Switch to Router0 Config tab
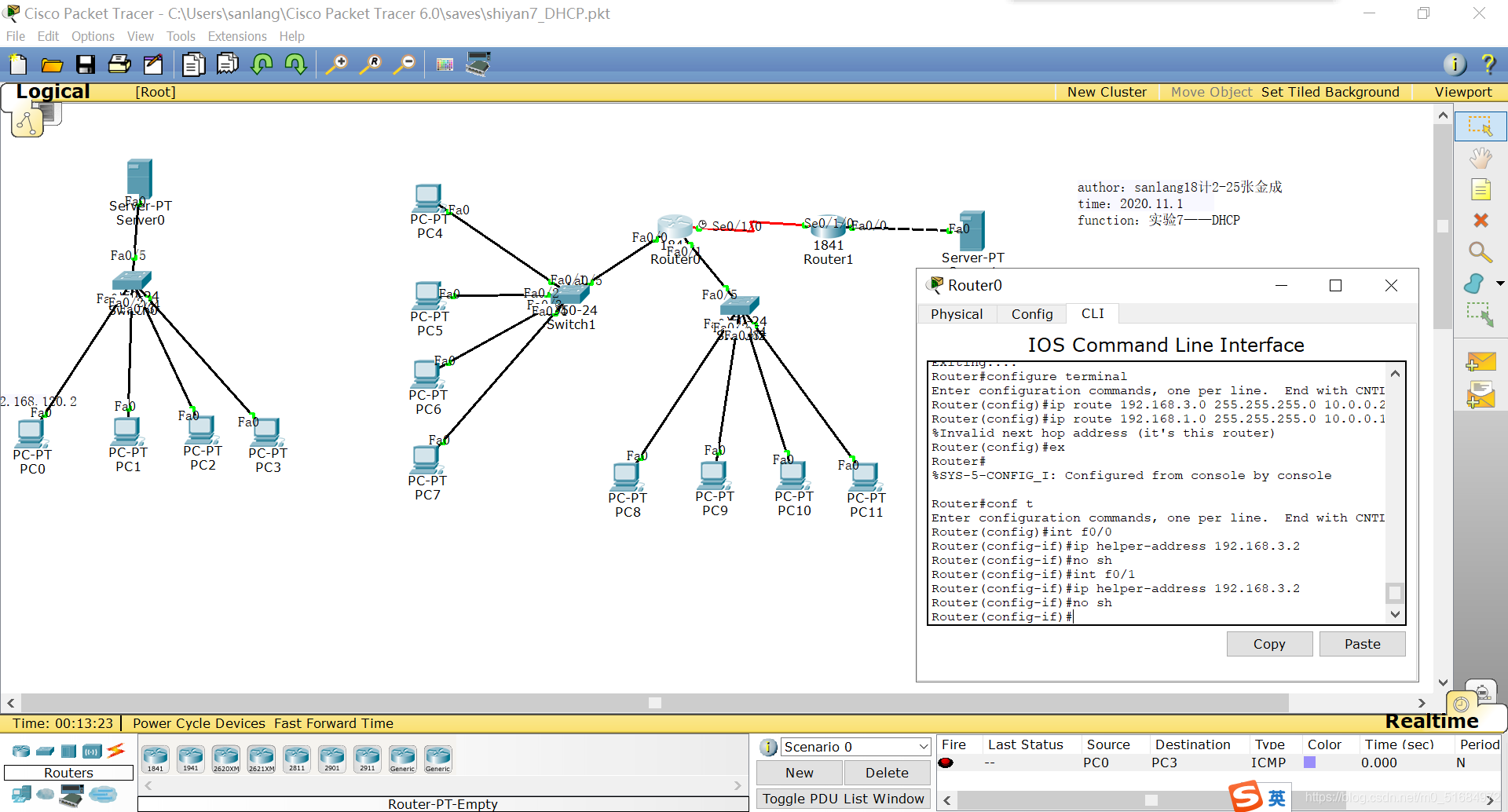 tap(1032, 314)
